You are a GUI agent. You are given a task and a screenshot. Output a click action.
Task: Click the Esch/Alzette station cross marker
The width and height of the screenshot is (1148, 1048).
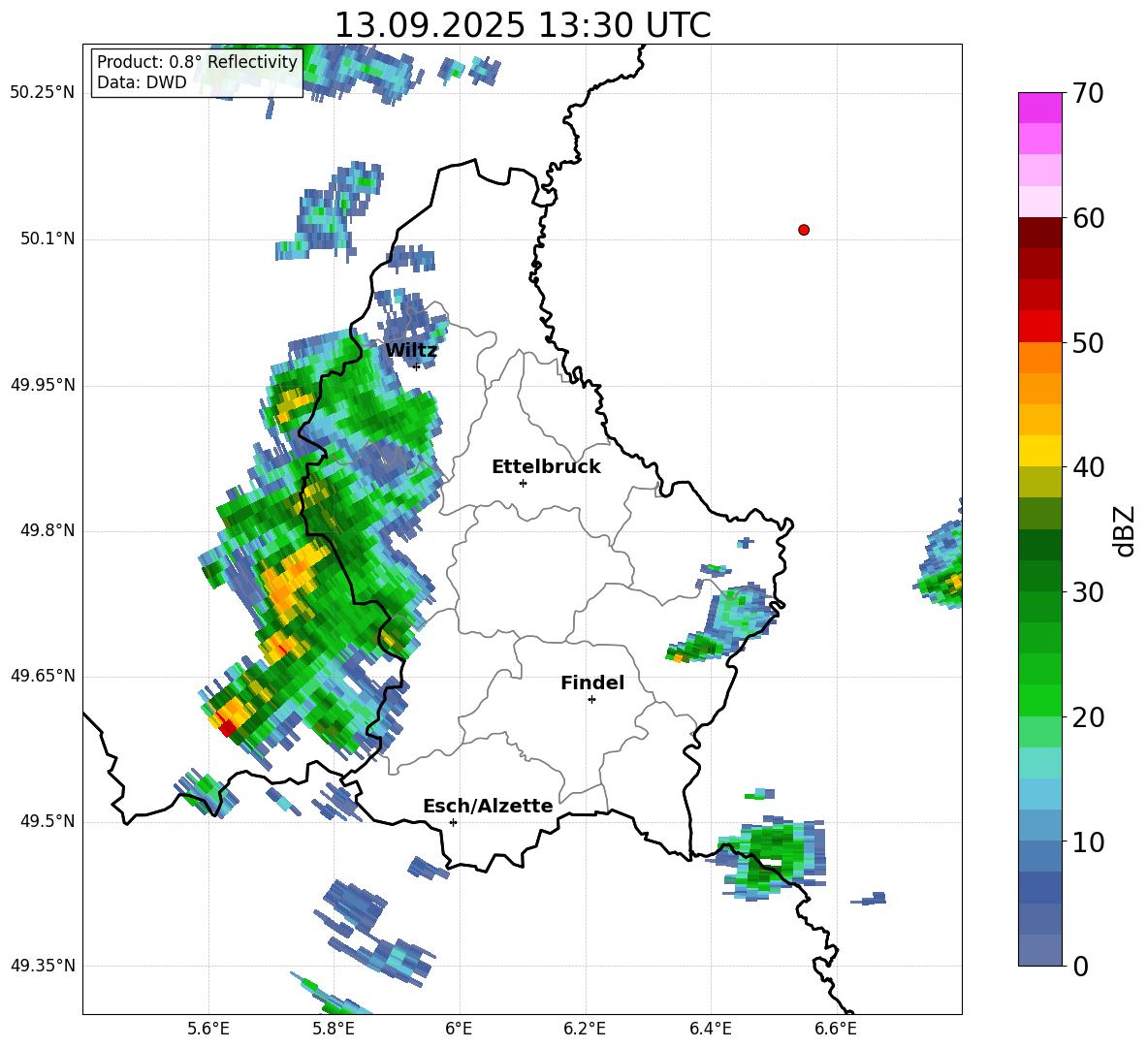(453, 822)
